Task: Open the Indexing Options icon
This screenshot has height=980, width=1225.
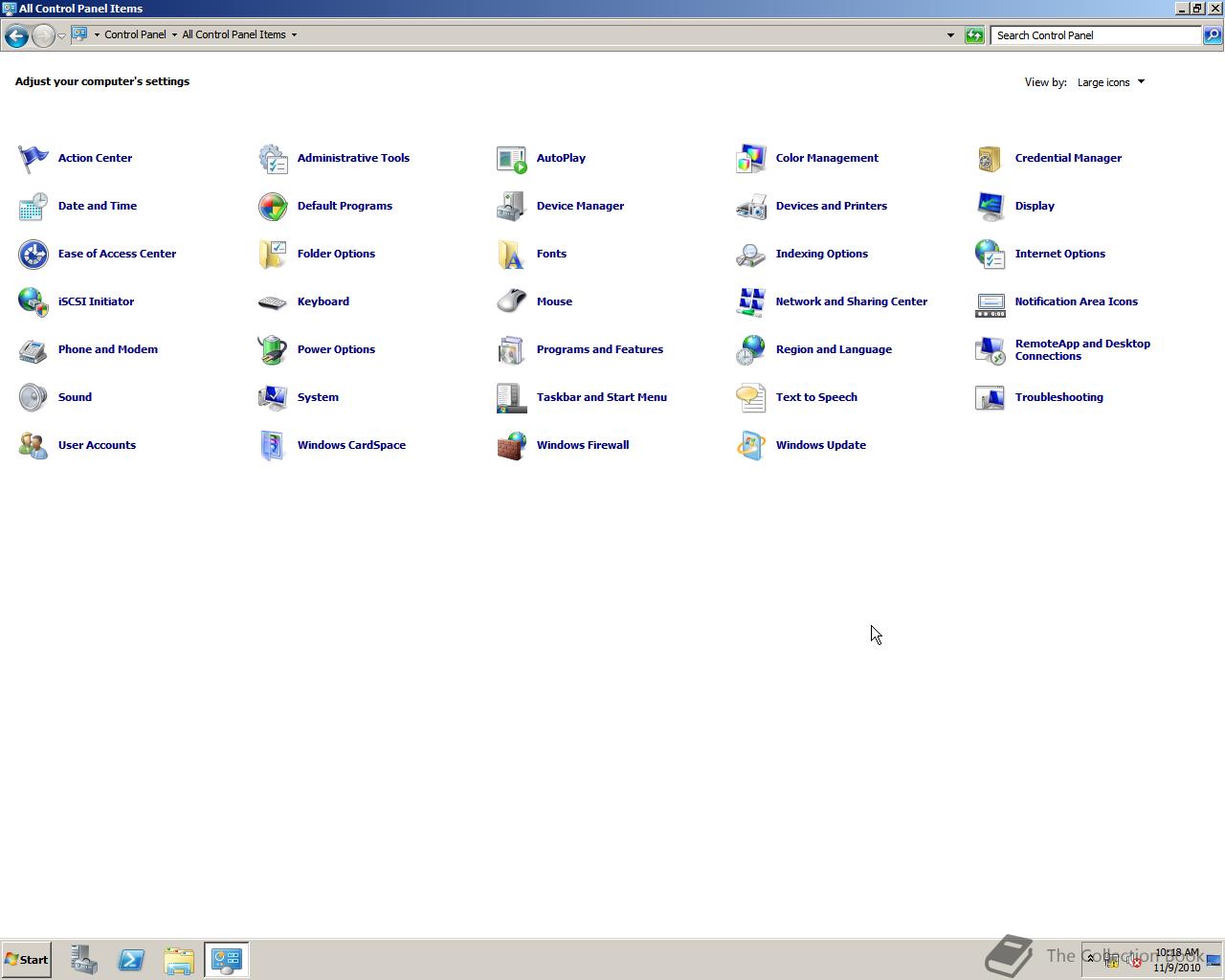Action: tap(751, 254)
